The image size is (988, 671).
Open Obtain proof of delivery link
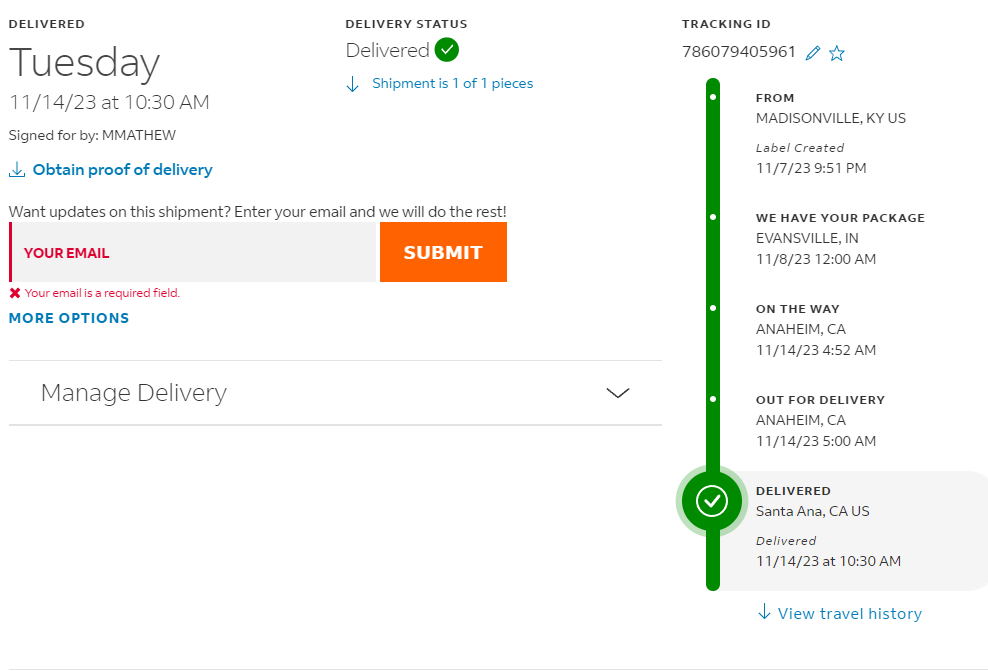(x=123, y=169)
